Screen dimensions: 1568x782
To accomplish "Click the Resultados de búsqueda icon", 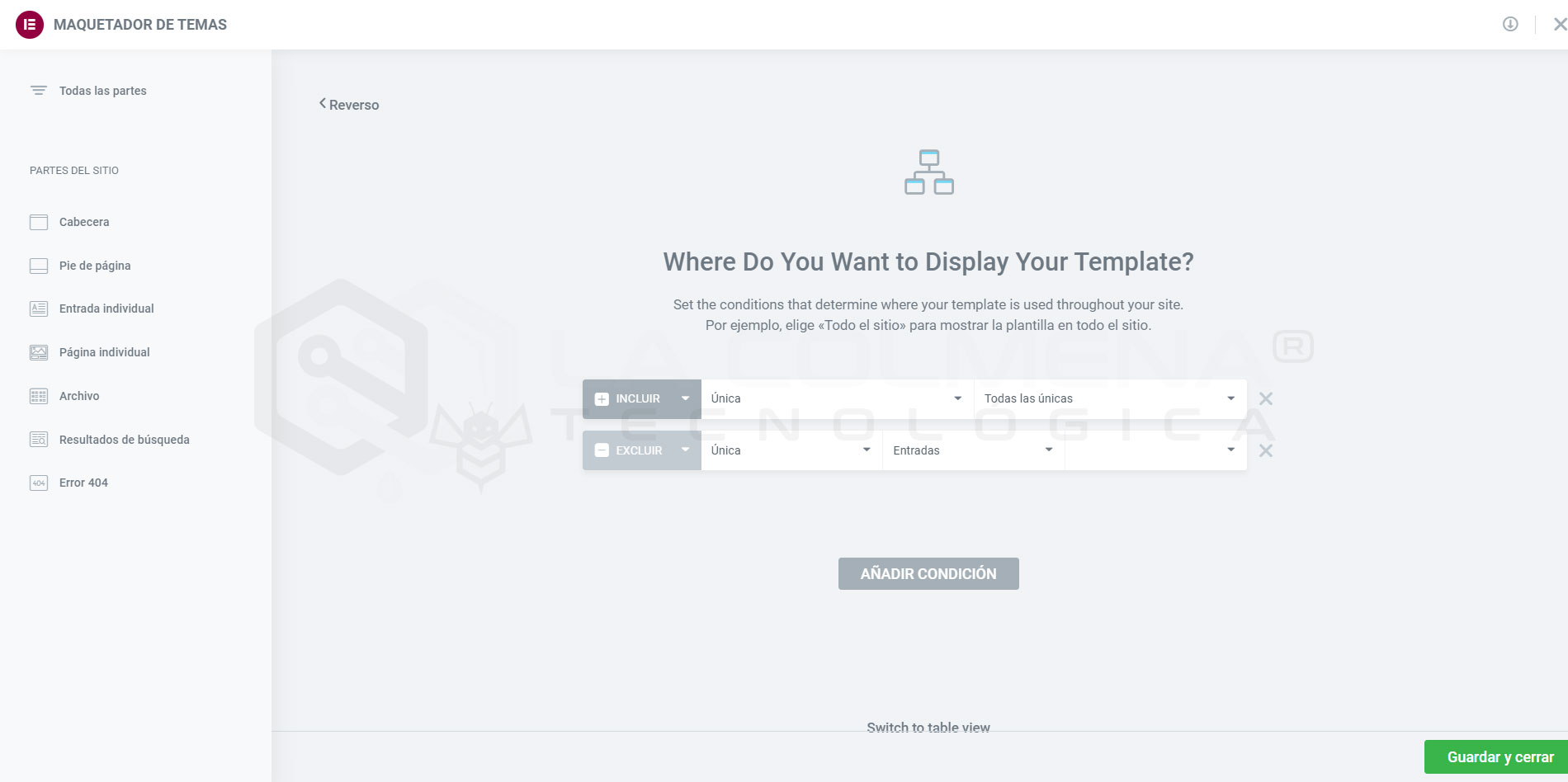I will click(39, 440).
